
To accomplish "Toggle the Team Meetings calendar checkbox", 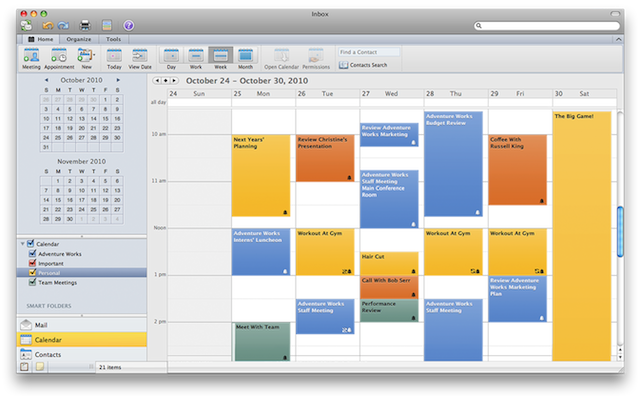I will tap(32, 282).
